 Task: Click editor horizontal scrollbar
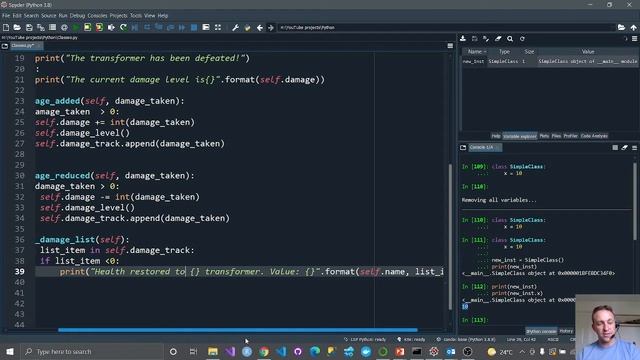click(238, 330)
